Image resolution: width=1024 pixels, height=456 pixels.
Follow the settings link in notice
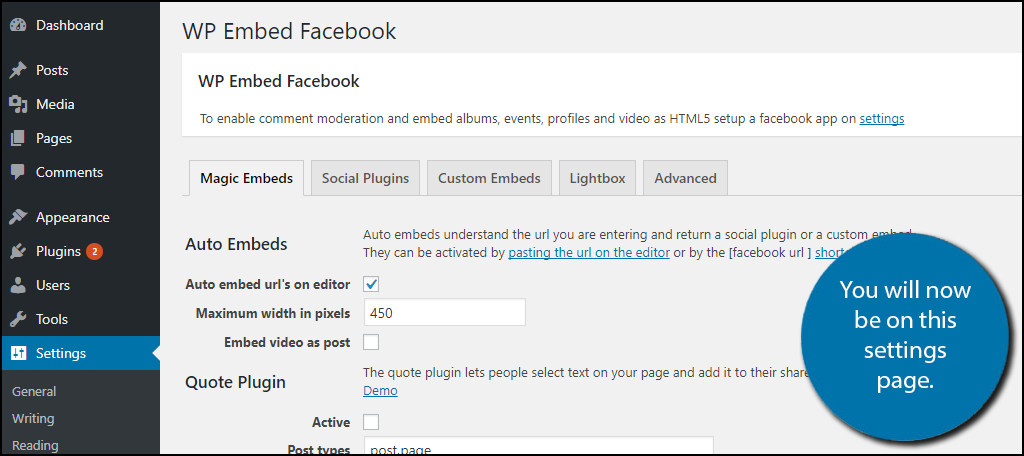point(882,119)
